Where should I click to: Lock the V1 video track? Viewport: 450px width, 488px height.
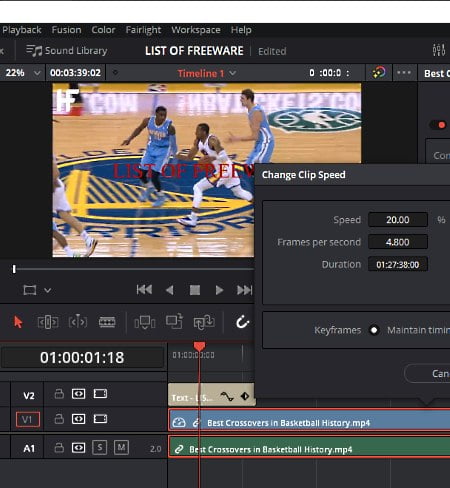[59, 419]
